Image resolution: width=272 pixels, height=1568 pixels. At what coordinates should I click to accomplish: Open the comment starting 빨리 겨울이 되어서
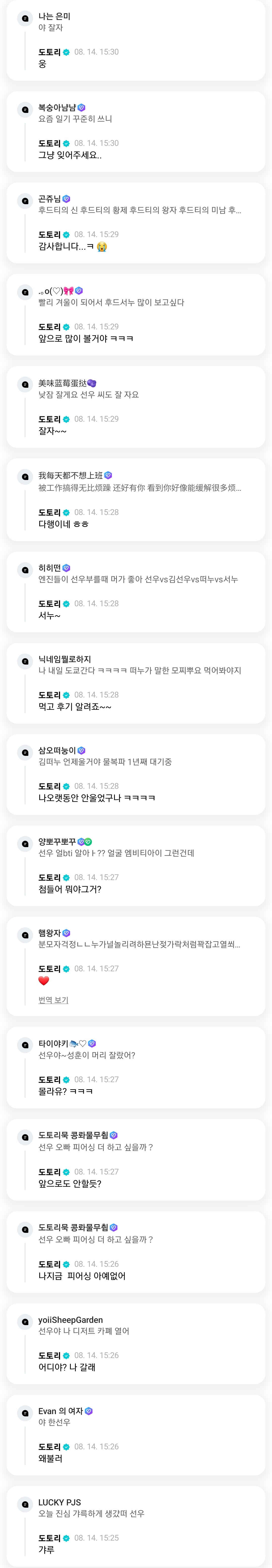click(111, 302)
